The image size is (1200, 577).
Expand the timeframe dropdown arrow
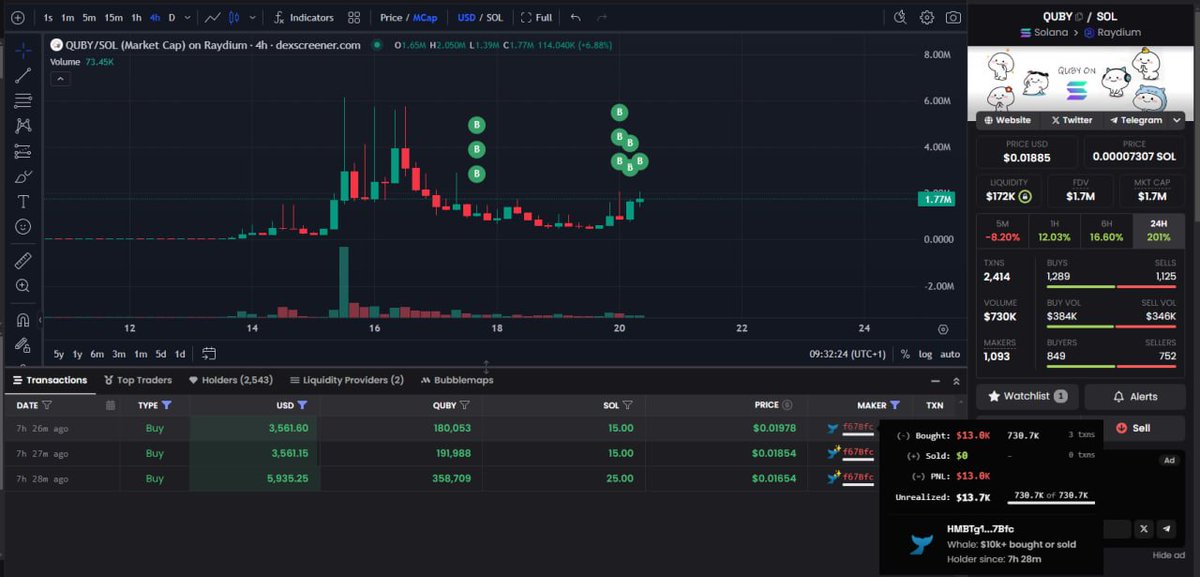click(187, 18)
